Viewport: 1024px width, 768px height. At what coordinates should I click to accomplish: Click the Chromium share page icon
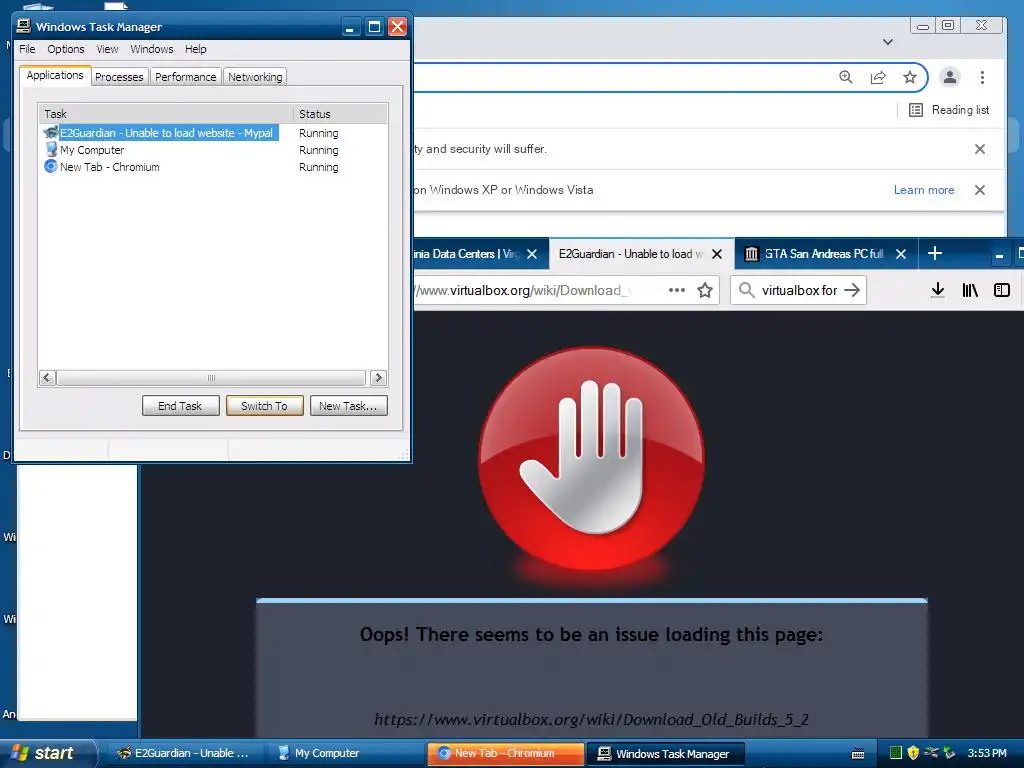pos(878,77)
